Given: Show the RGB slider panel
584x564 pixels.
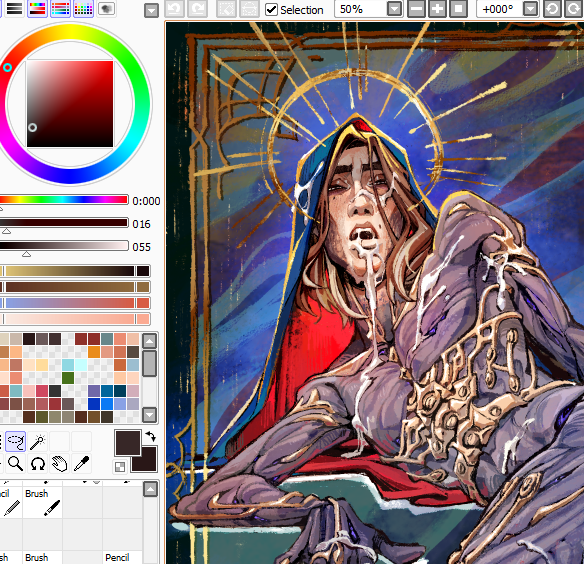Looking at the screenshot, I should (14, 9).
